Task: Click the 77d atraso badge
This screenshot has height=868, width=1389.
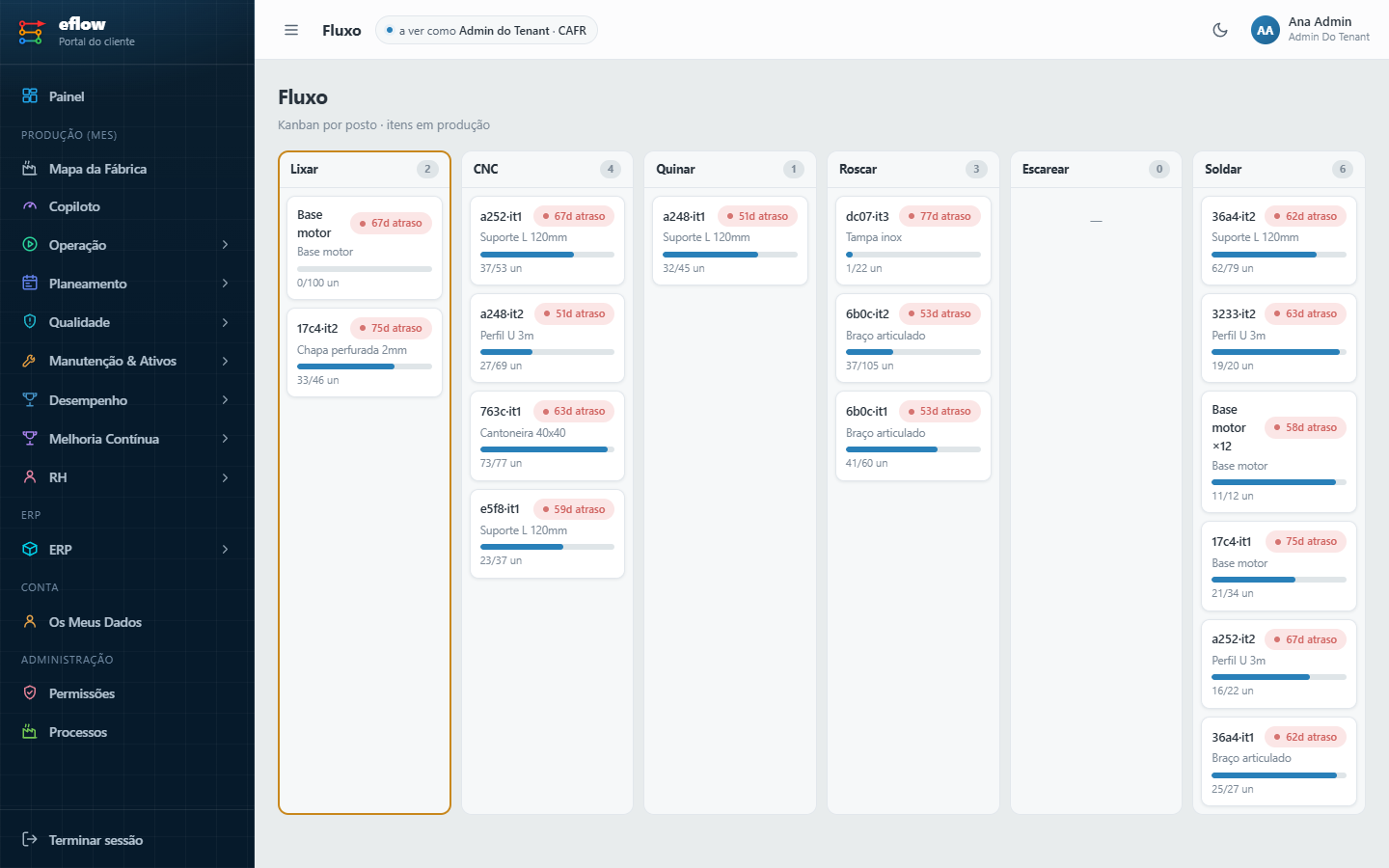Action: coord(939,216)
